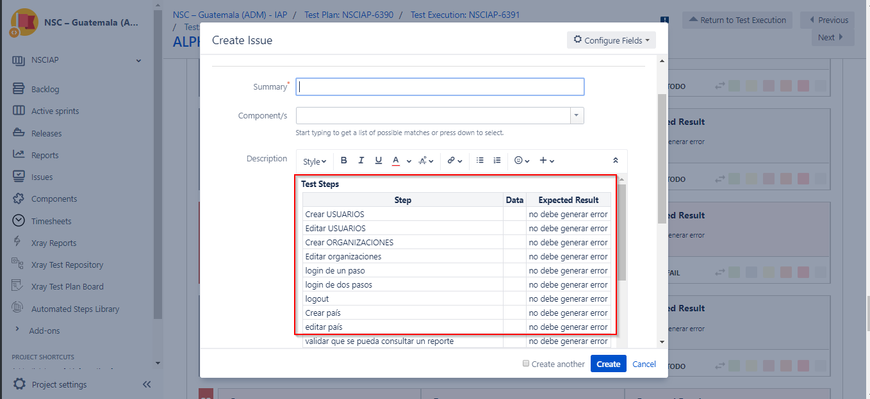Click the Xray Test Repository icon

pyautogui.click(x=18, y=264)
